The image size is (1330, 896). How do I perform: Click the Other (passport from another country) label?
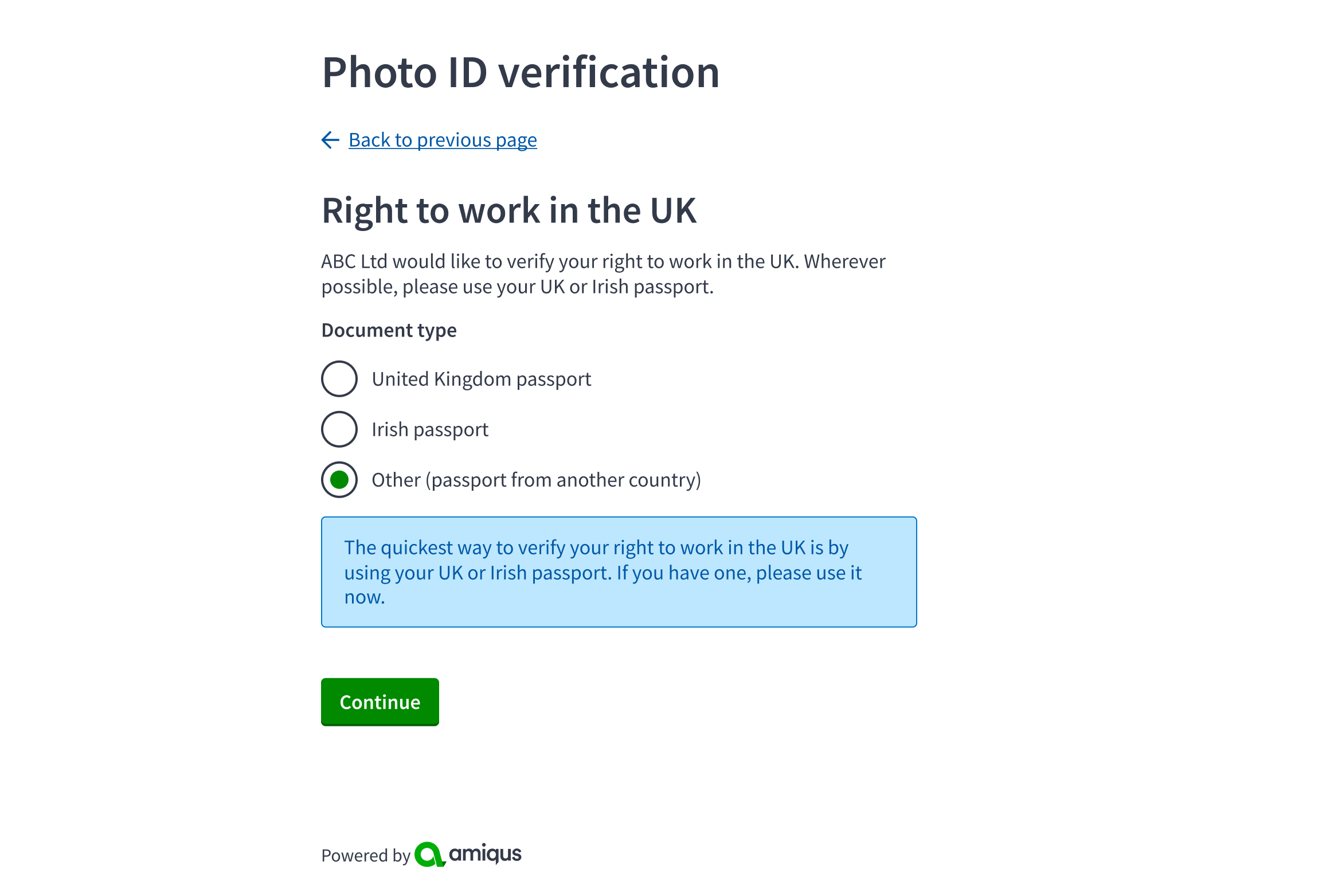coord(536,480)
